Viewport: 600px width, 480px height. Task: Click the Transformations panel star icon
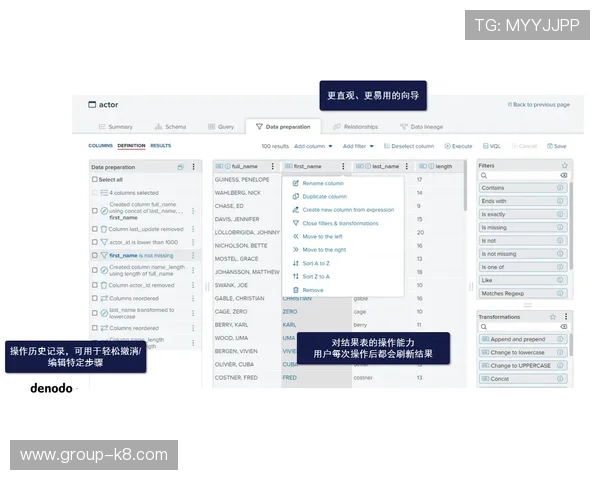pos(553,317)
